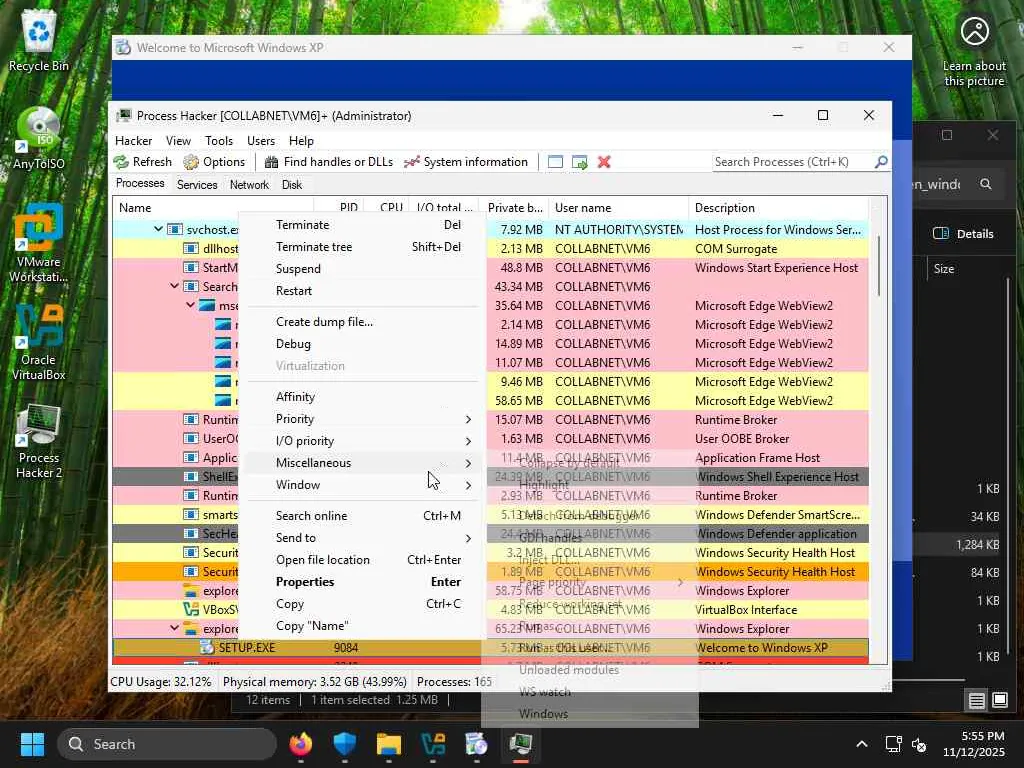Click the find window toolbar icon
Image resolution: width=1024 pixels, height=768 pixels.
pyautogui.click(x=555, y=162)
